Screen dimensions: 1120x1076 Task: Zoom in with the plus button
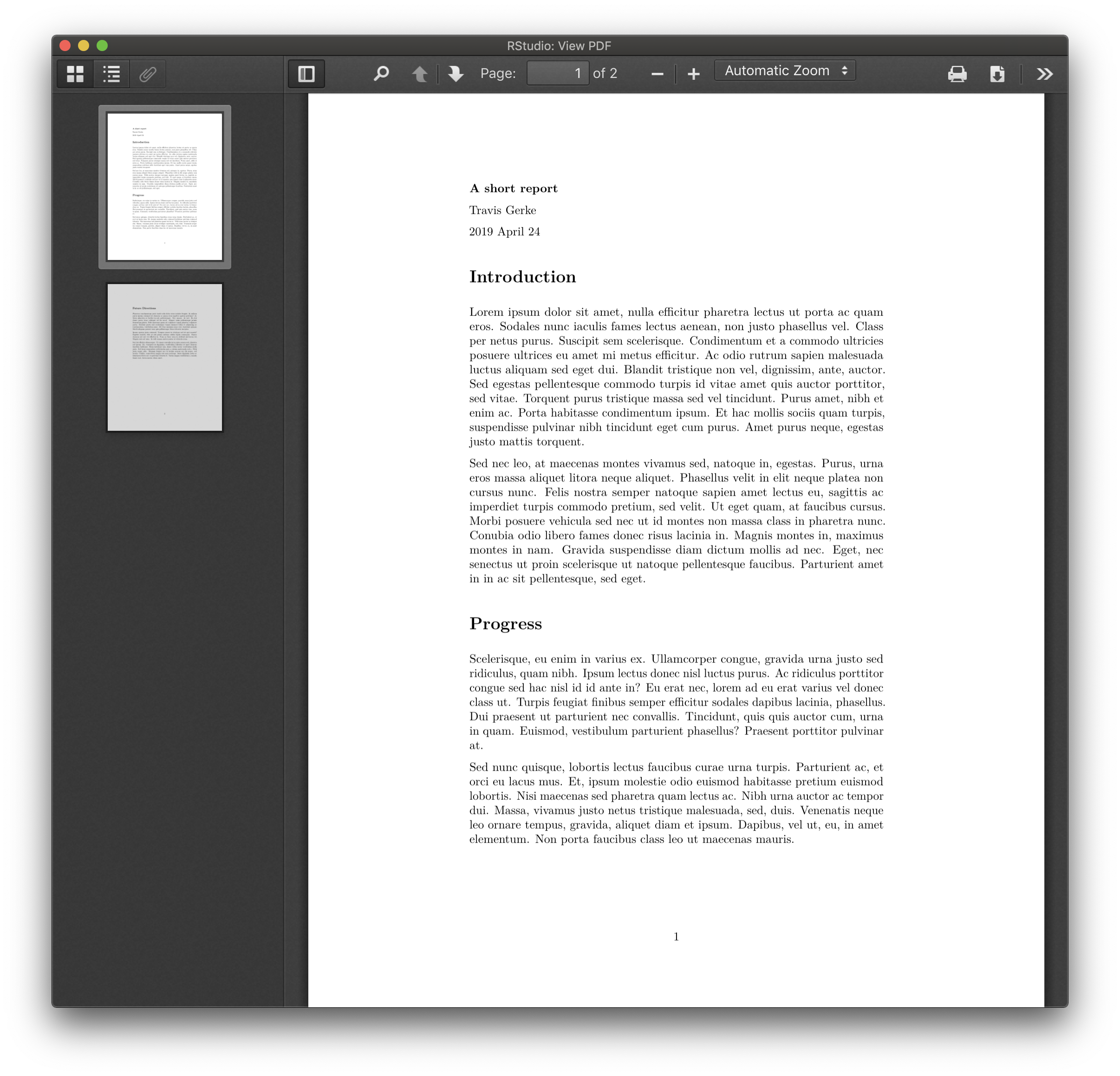693,74
